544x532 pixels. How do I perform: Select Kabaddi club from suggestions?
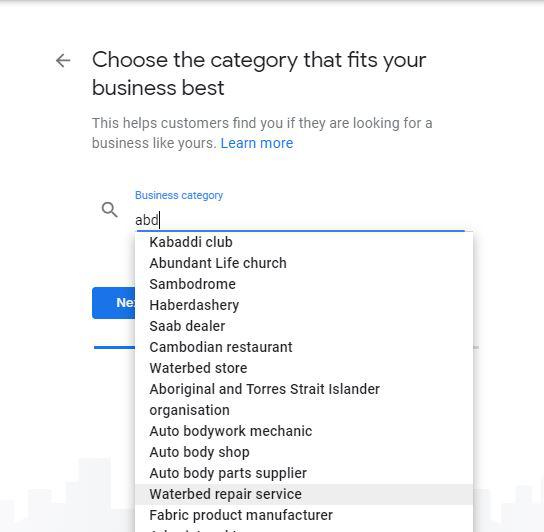[304, 242]
